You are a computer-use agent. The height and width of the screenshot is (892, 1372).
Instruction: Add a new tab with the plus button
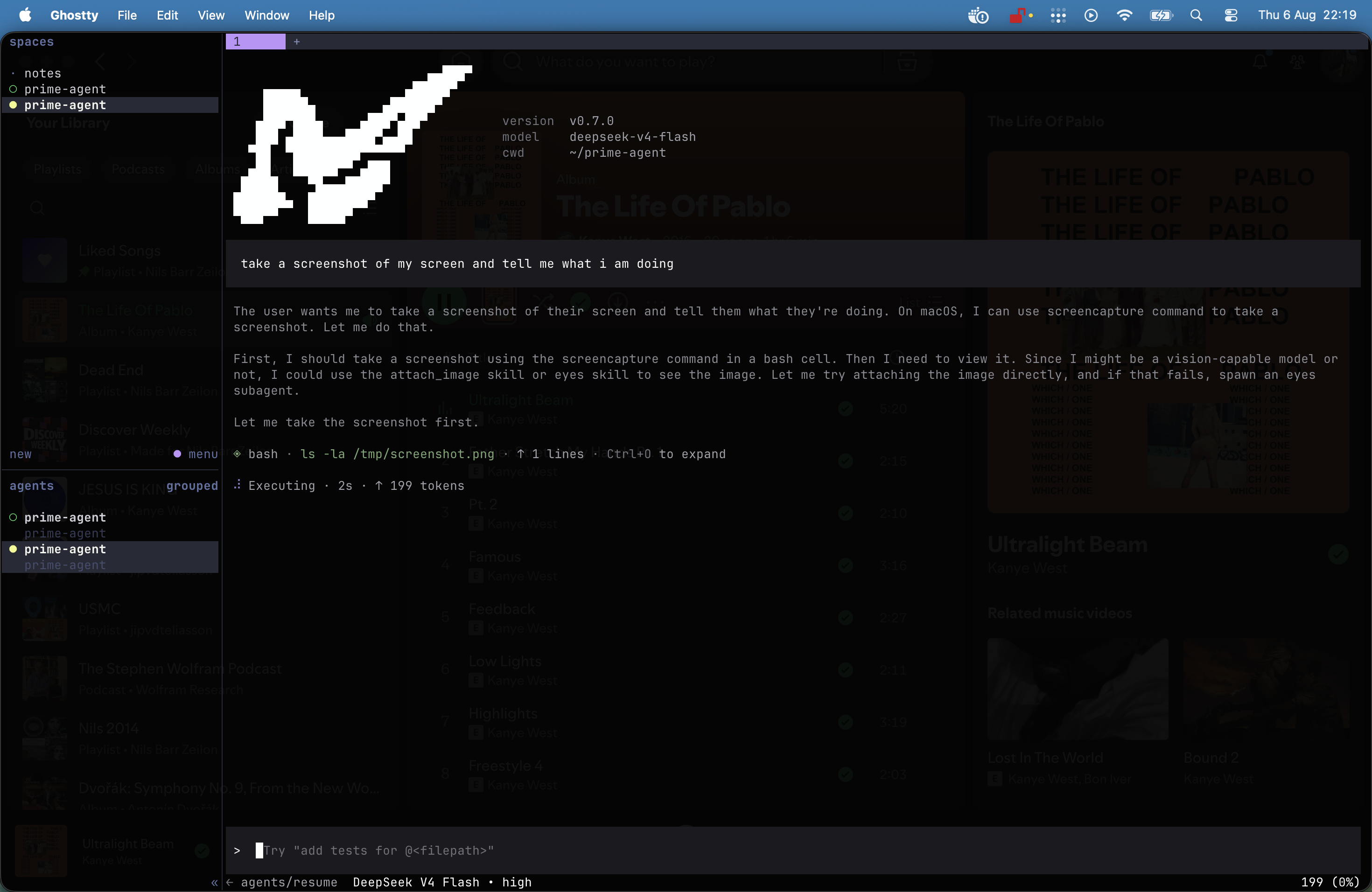click(x=296, y=42)
